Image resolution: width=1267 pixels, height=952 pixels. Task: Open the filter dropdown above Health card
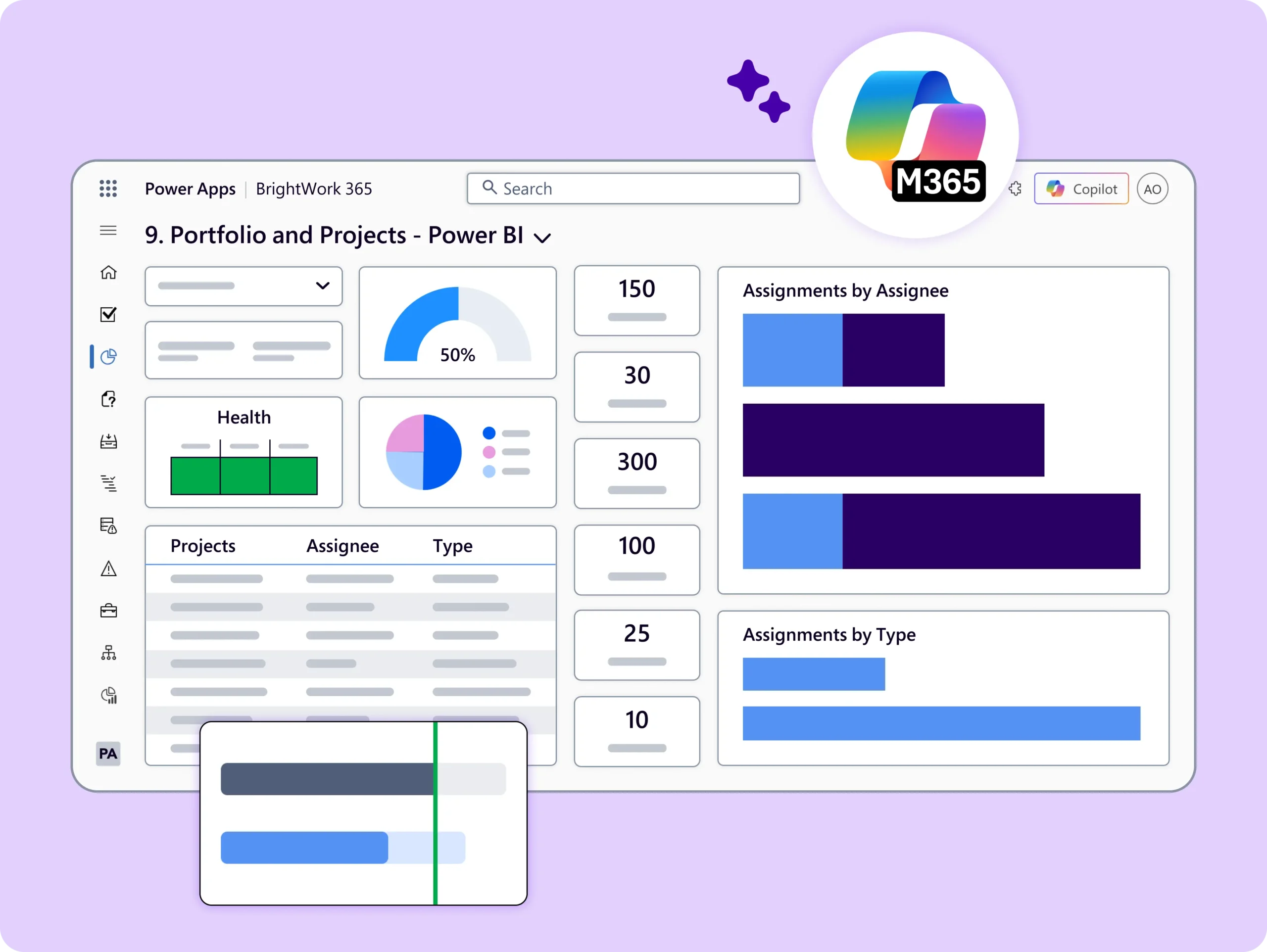[244, 286]
